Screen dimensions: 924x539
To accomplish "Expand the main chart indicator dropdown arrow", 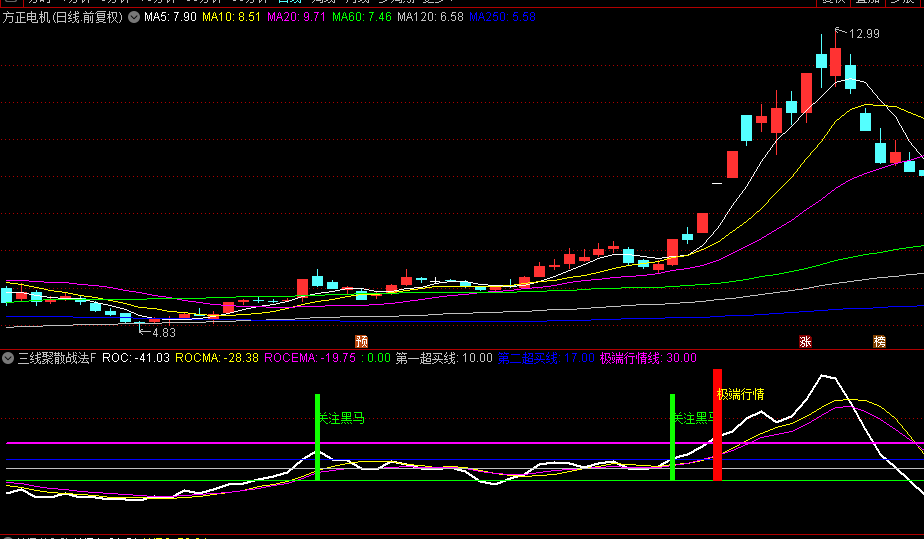I will click(x=134, y=17).
